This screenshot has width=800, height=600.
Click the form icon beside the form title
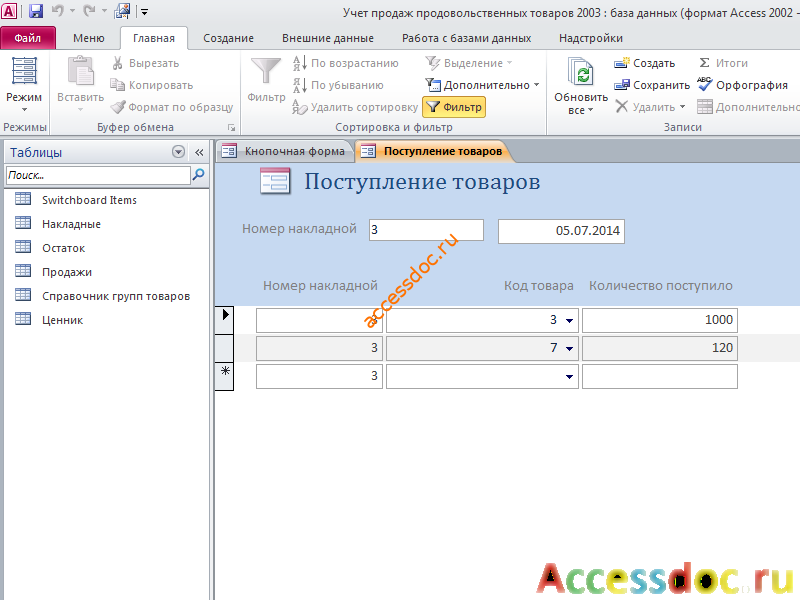coord(274,181)
